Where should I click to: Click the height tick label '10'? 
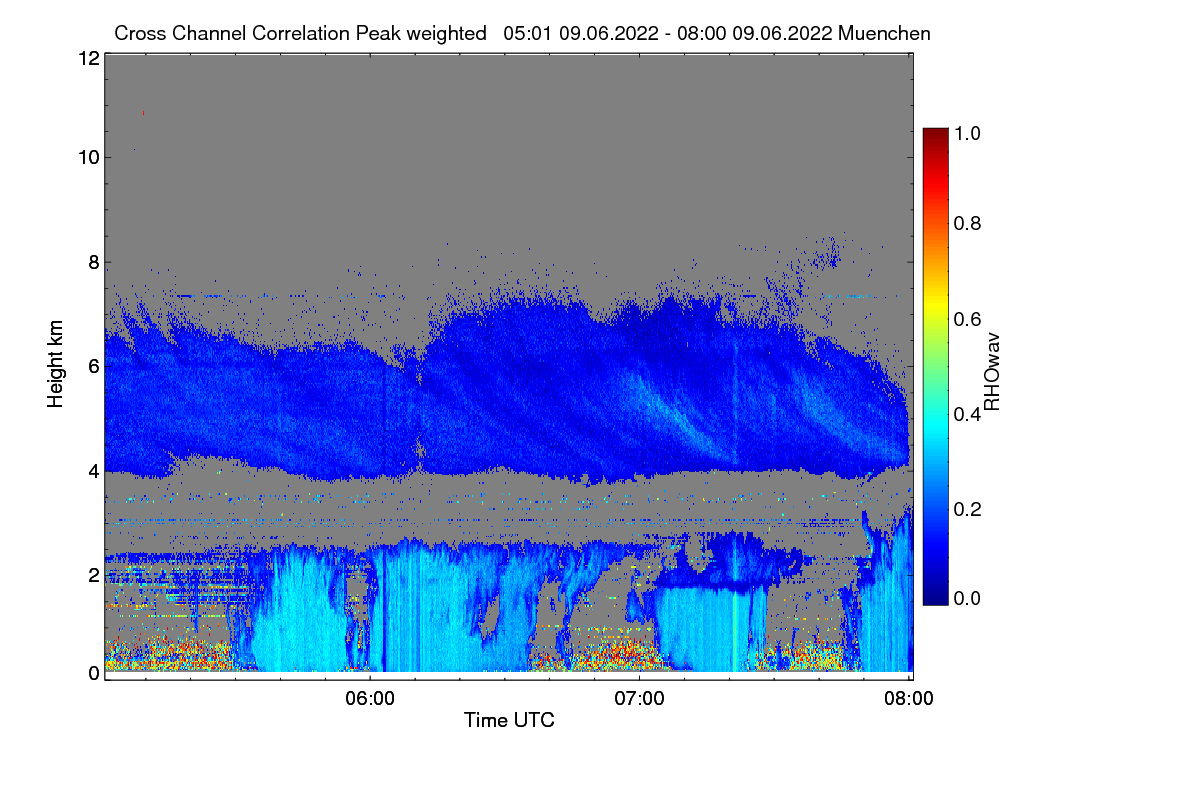pyautogui.click(x=87, y=156)
